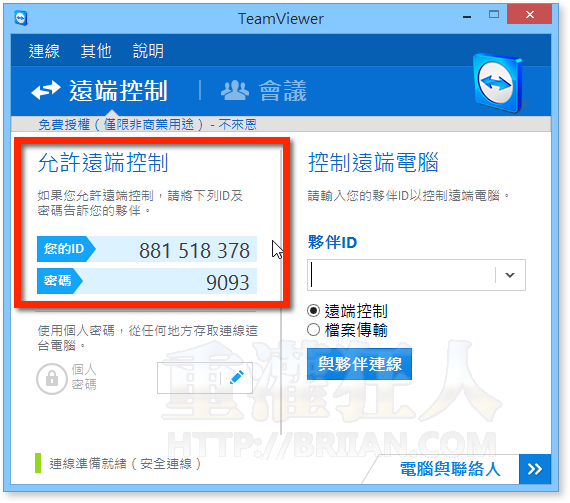The image size is (570, 503).
Task: Click the 連線準備就緒 status text
Action: [x=125, y=464]
